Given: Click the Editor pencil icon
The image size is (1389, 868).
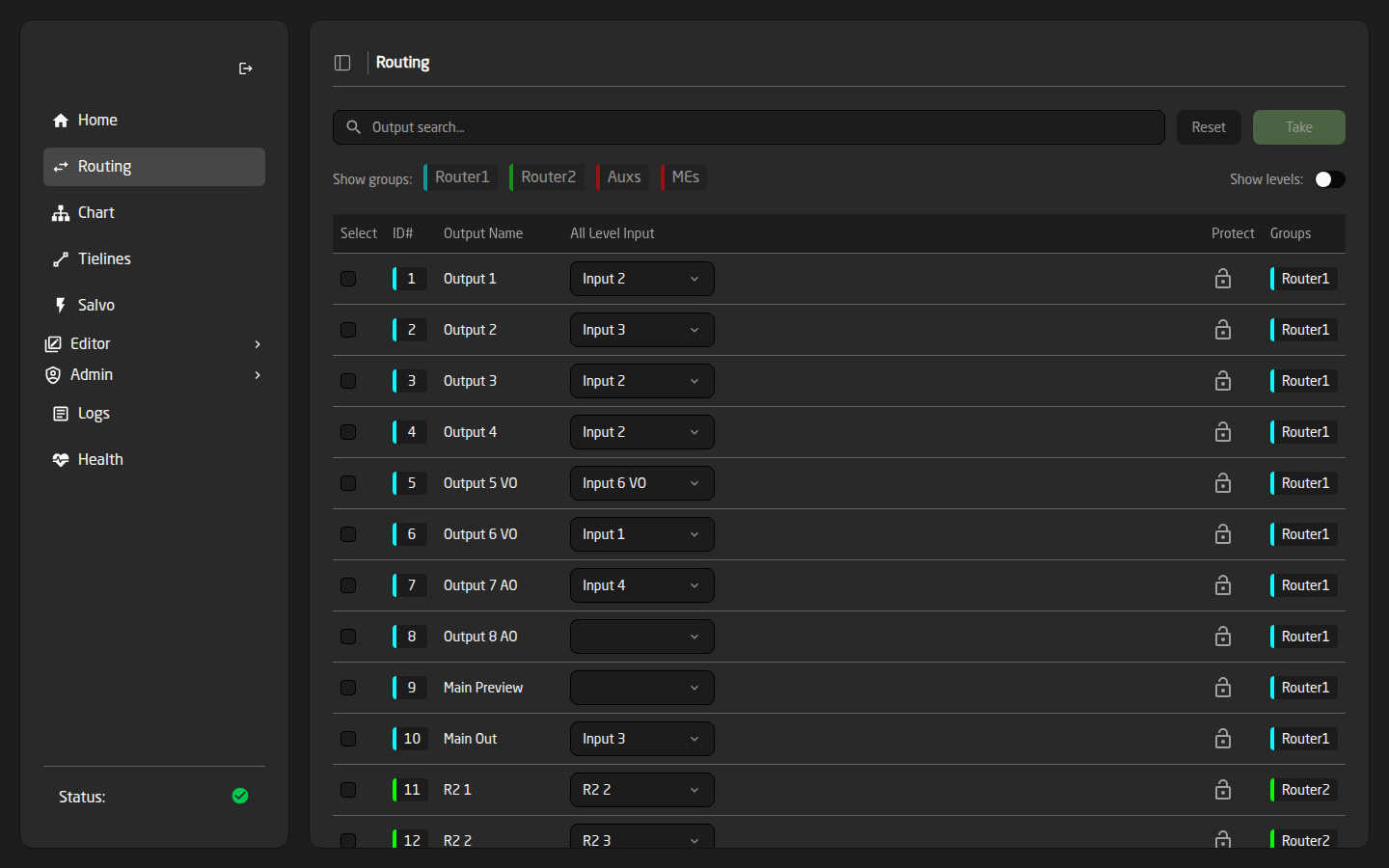Looking at the screenshot, I should 53,344.
